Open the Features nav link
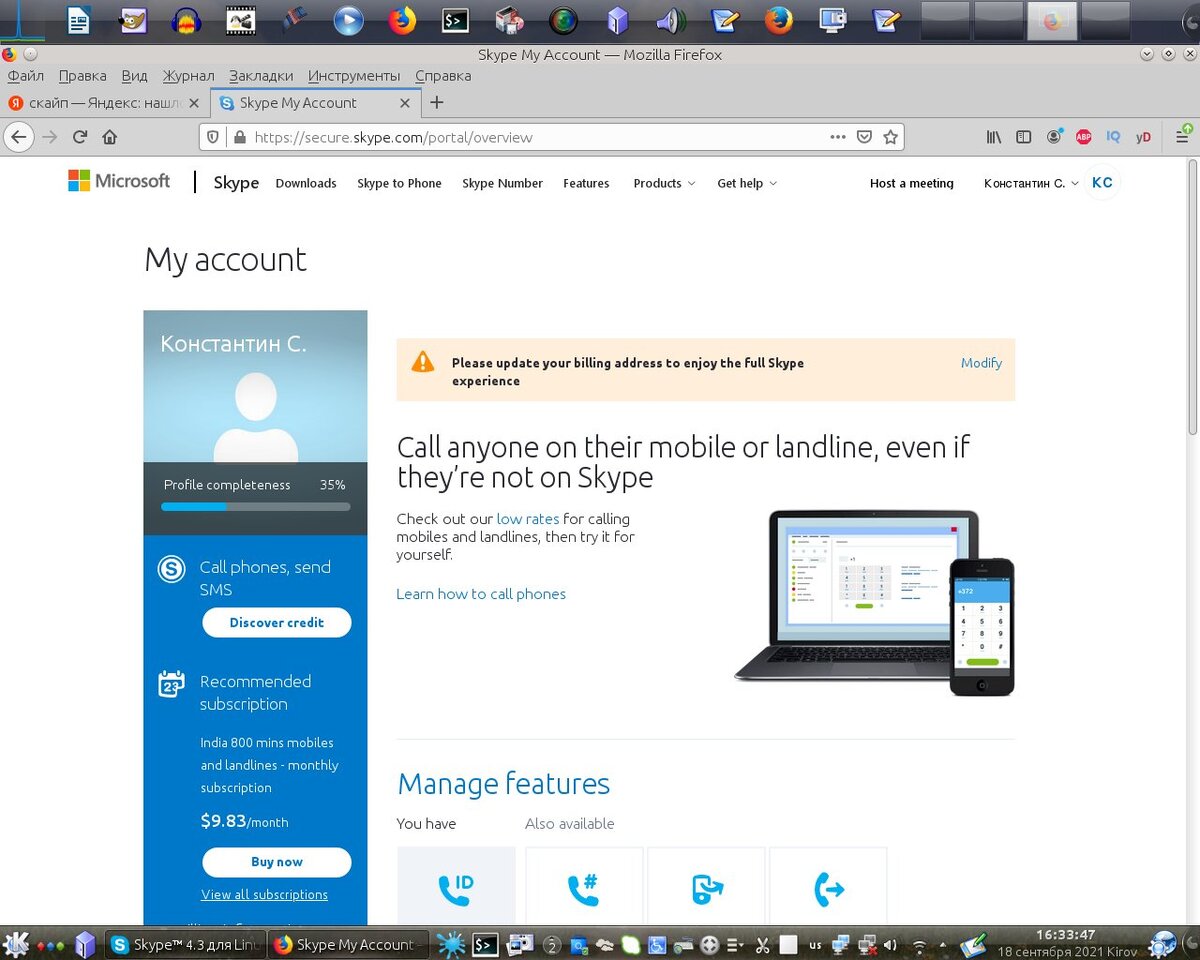The width and height of the screenshot is (1200, 960). [586, 183]
